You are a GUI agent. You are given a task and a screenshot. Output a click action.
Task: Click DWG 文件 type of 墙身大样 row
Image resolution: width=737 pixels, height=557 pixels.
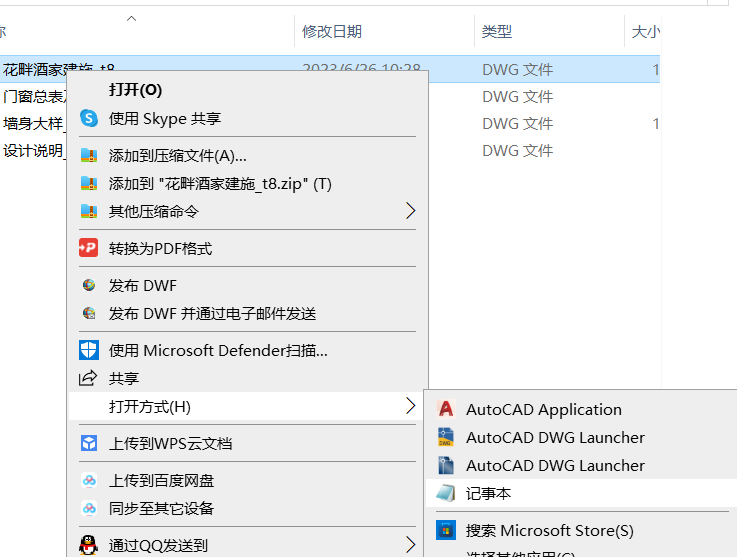[517, 124]
